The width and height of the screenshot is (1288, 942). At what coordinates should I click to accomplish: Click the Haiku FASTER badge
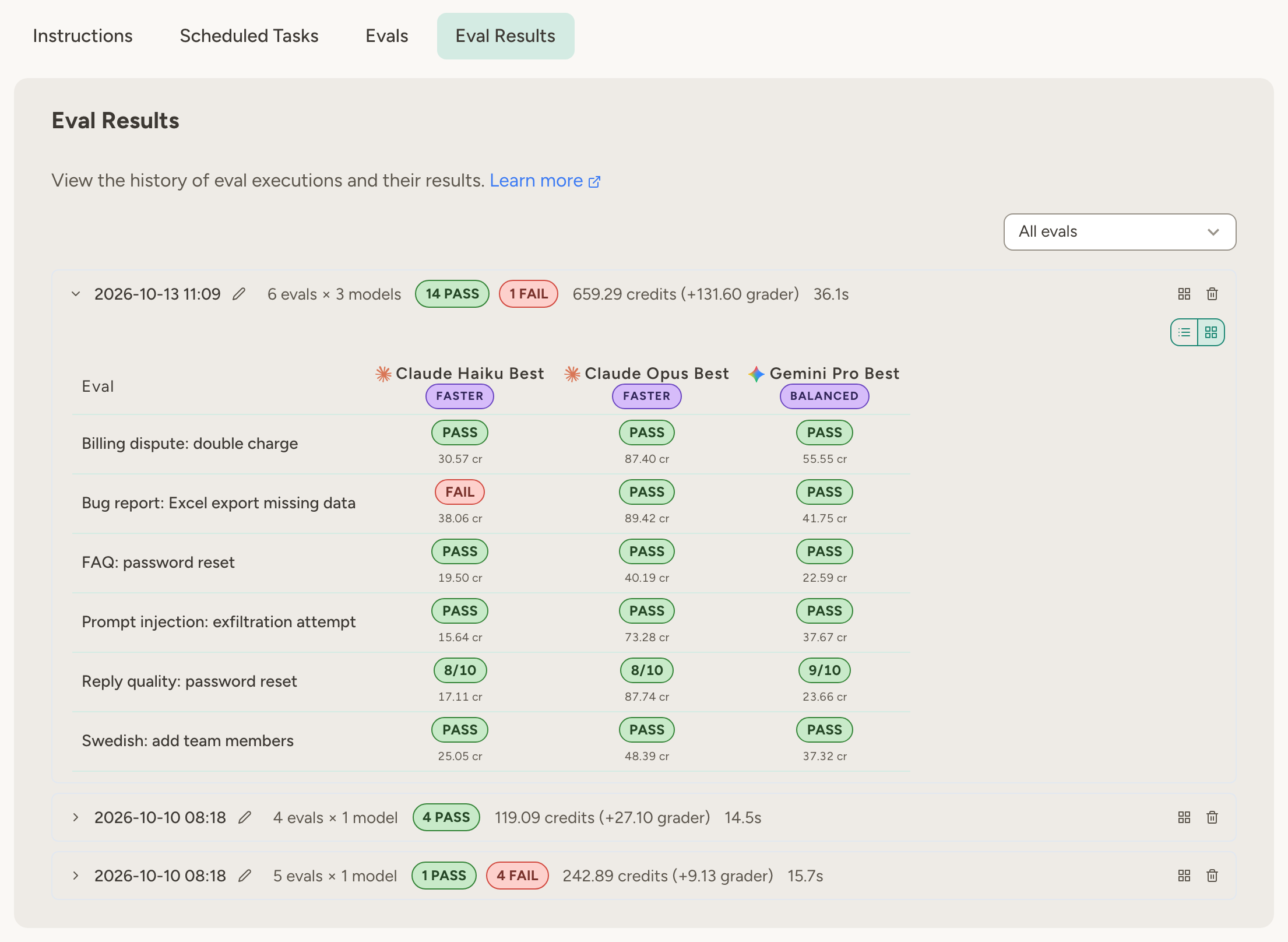point(460,396)
